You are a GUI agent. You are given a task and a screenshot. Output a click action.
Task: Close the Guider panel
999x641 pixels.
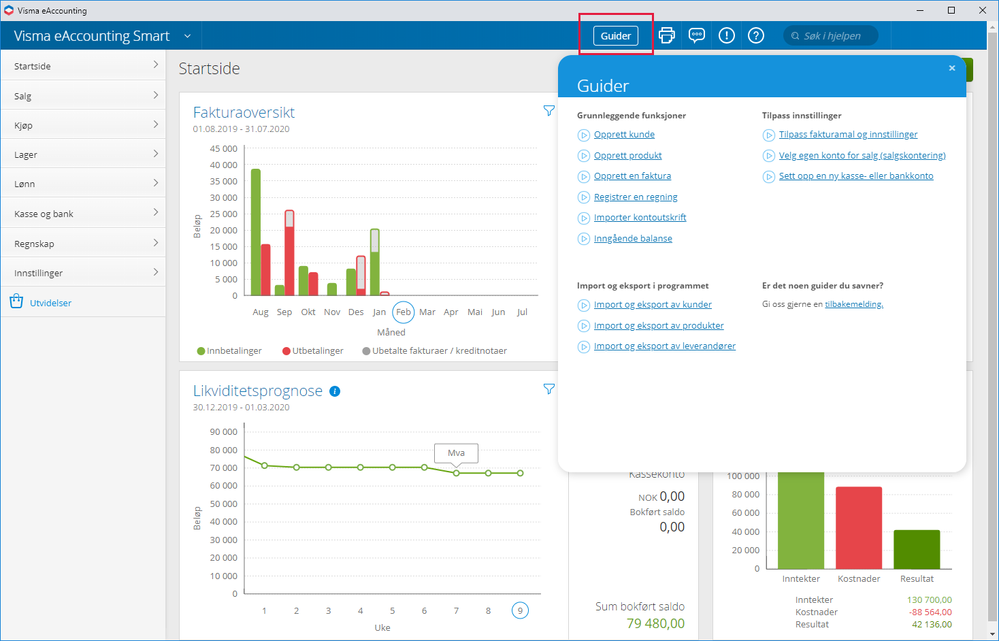952,68
